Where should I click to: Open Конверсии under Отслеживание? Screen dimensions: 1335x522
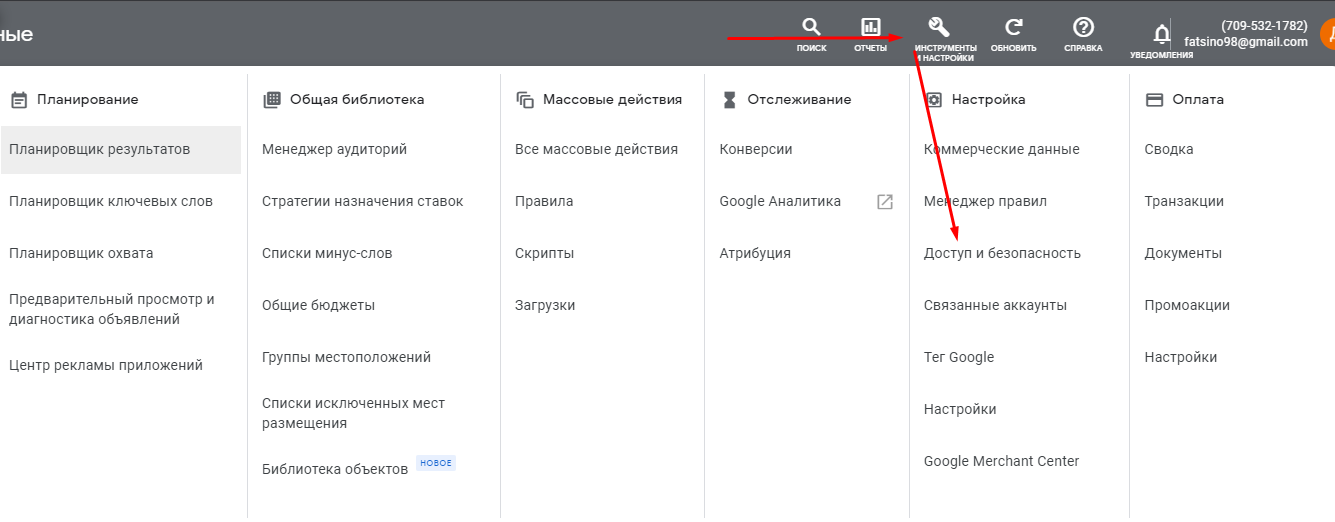[x=755, y=150]
